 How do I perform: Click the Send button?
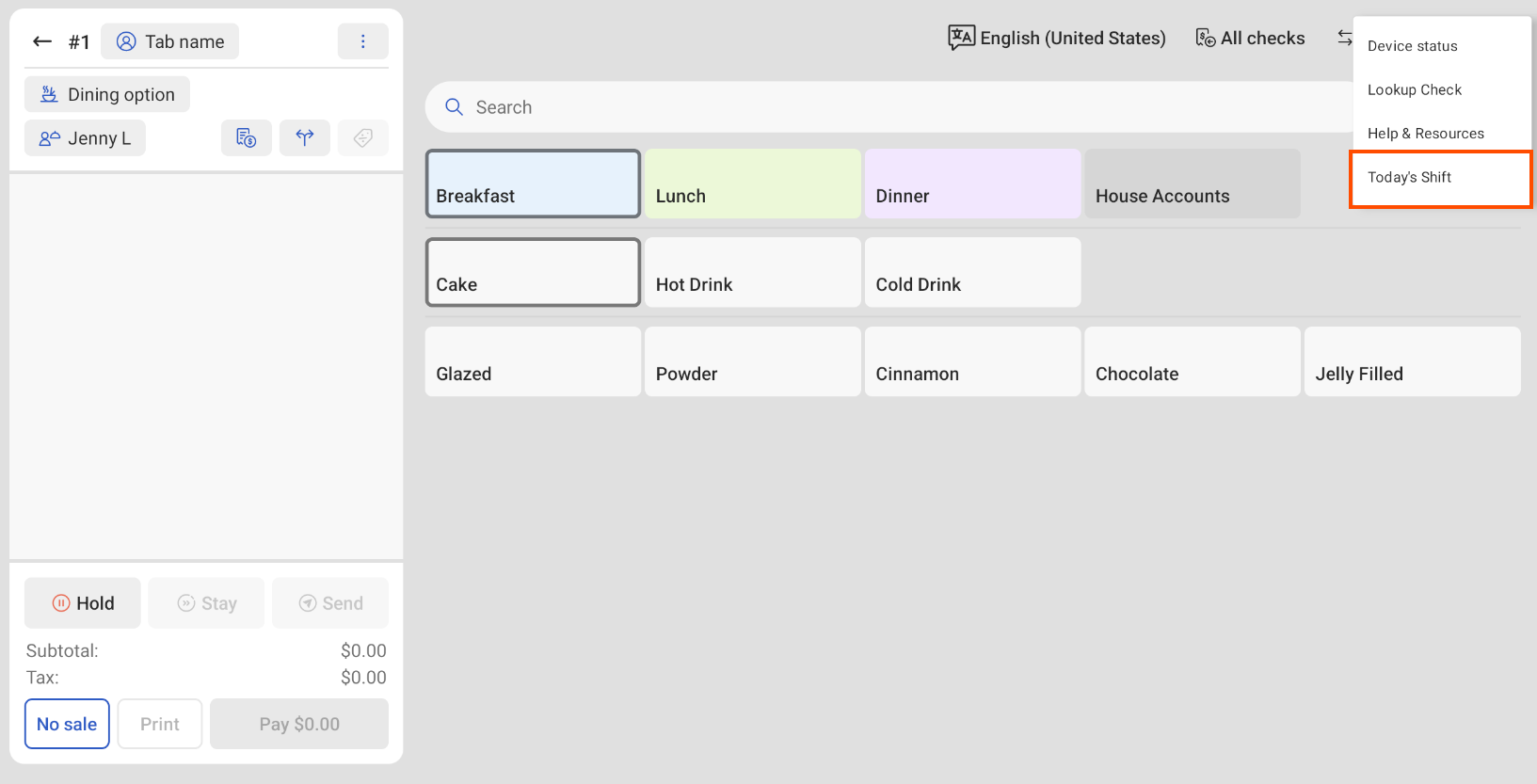(x=330, y=603)
